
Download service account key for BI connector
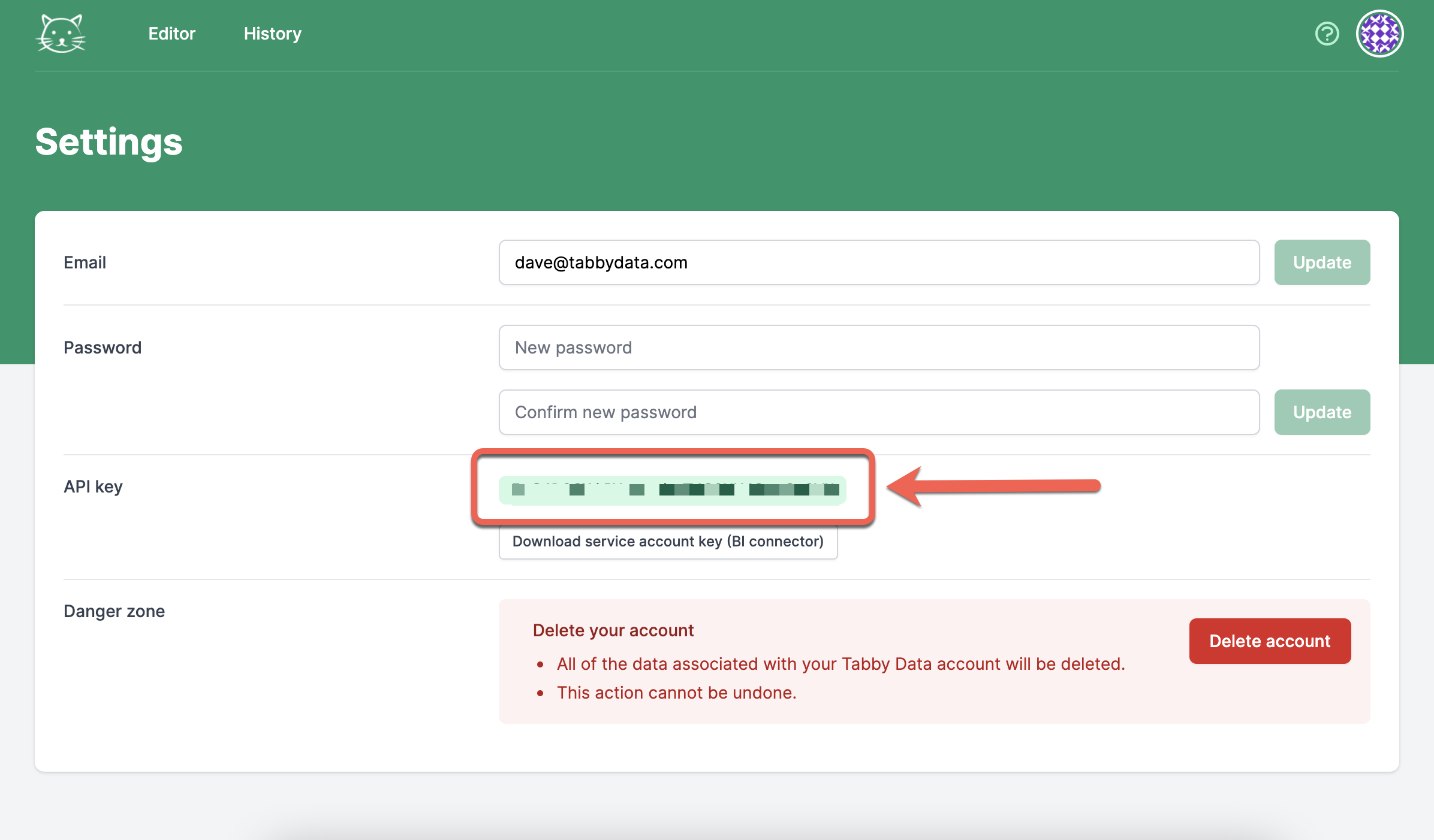click(668, 542)
